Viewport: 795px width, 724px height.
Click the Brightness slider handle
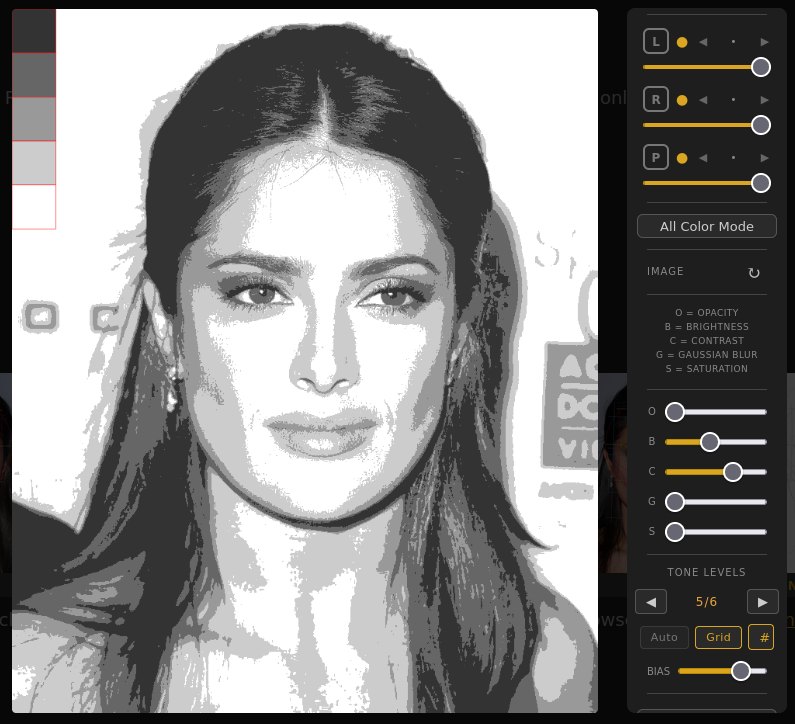coord(709,442)
